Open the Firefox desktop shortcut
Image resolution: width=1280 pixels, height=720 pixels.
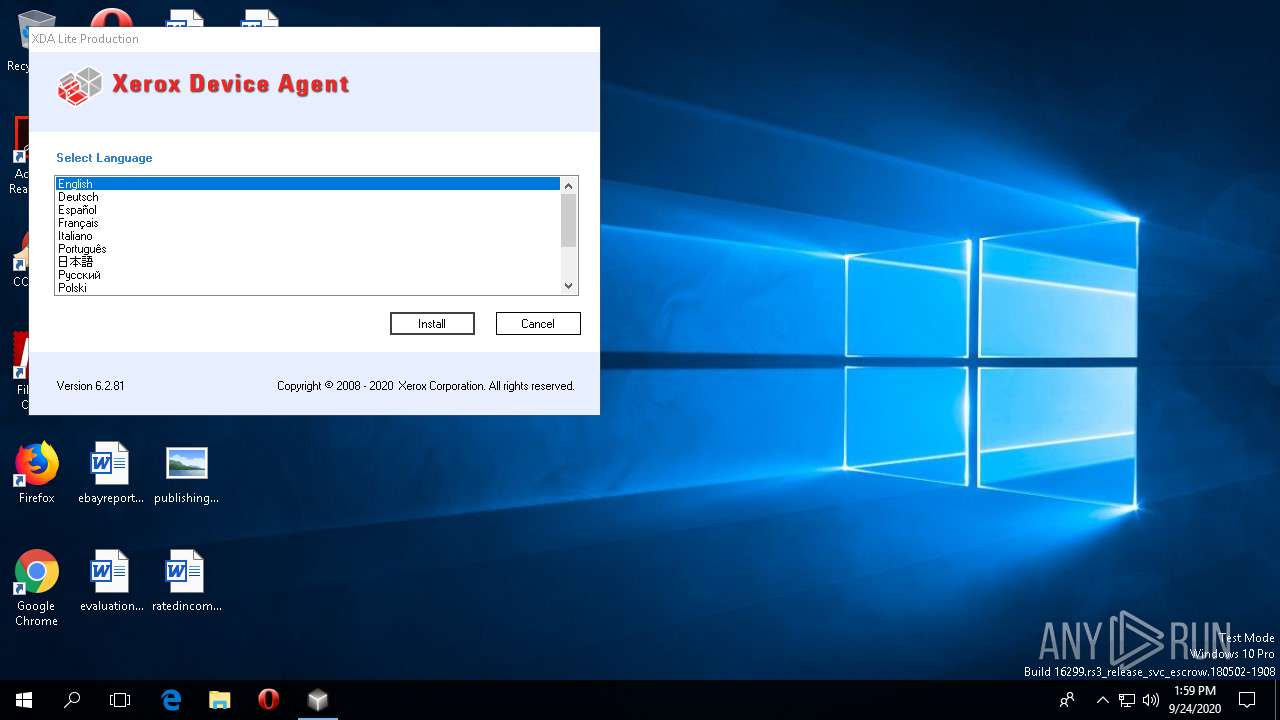(36, 474)
